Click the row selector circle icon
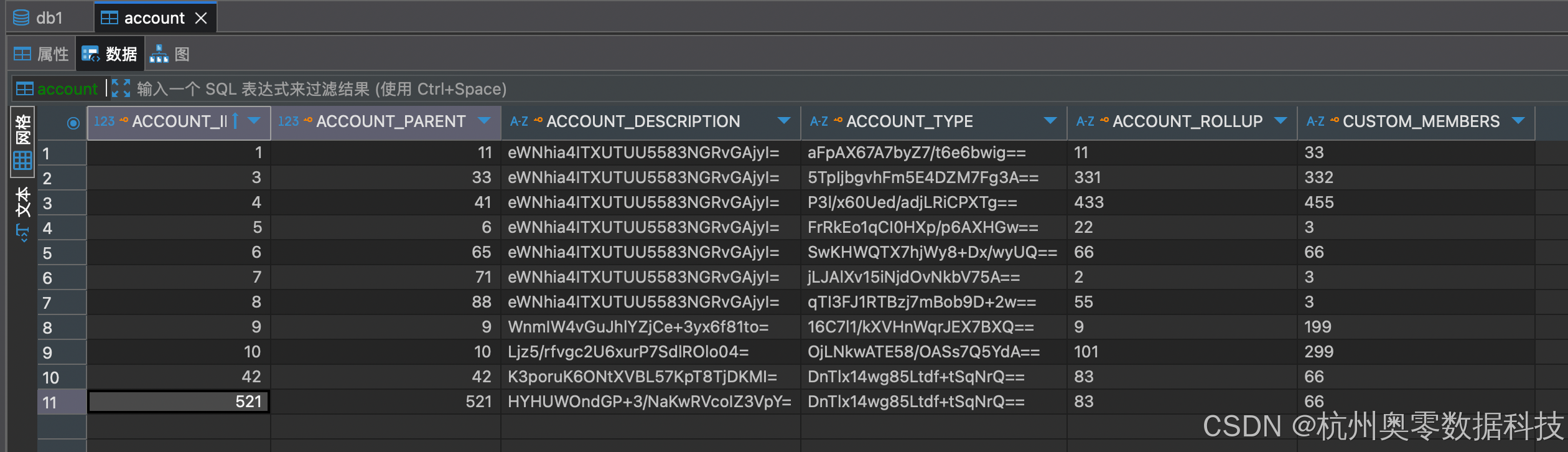This screenshot has height=452, width=1568. [x=73, y=123]
